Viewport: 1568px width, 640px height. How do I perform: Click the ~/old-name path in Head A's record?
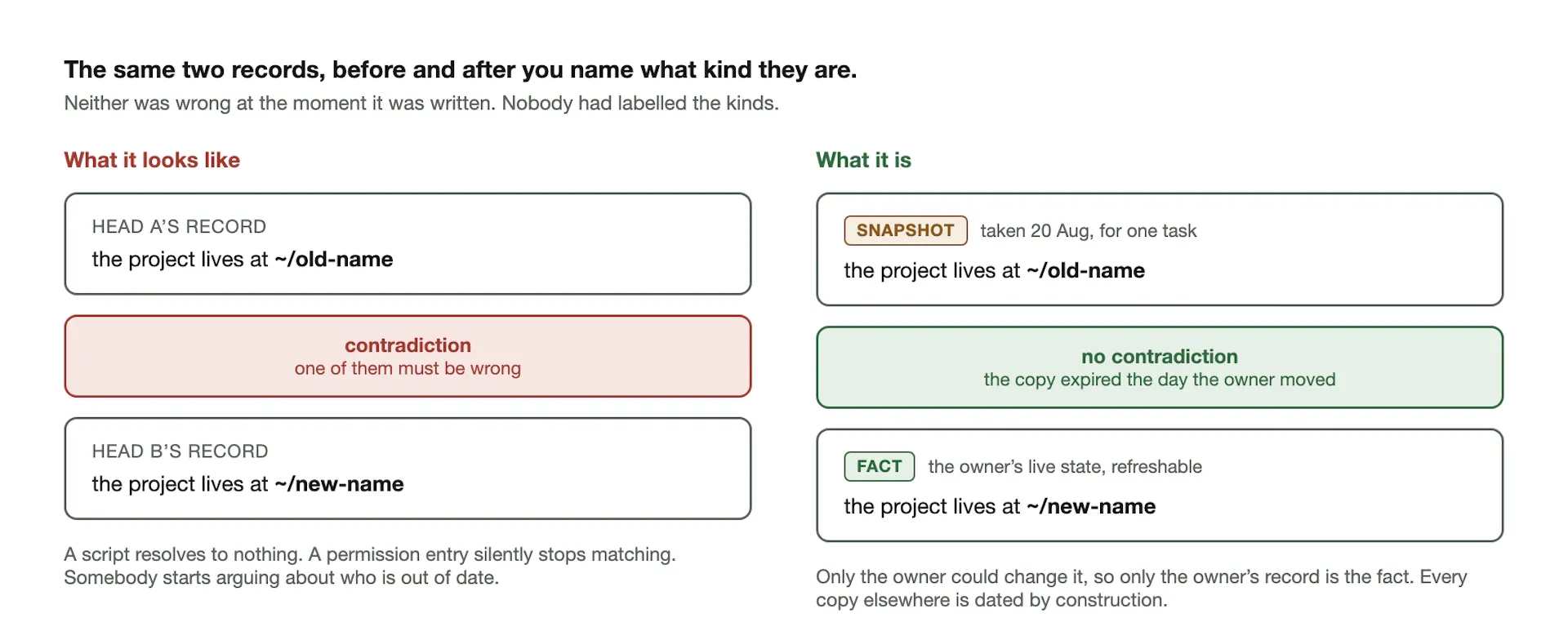(x=334, y=260)
